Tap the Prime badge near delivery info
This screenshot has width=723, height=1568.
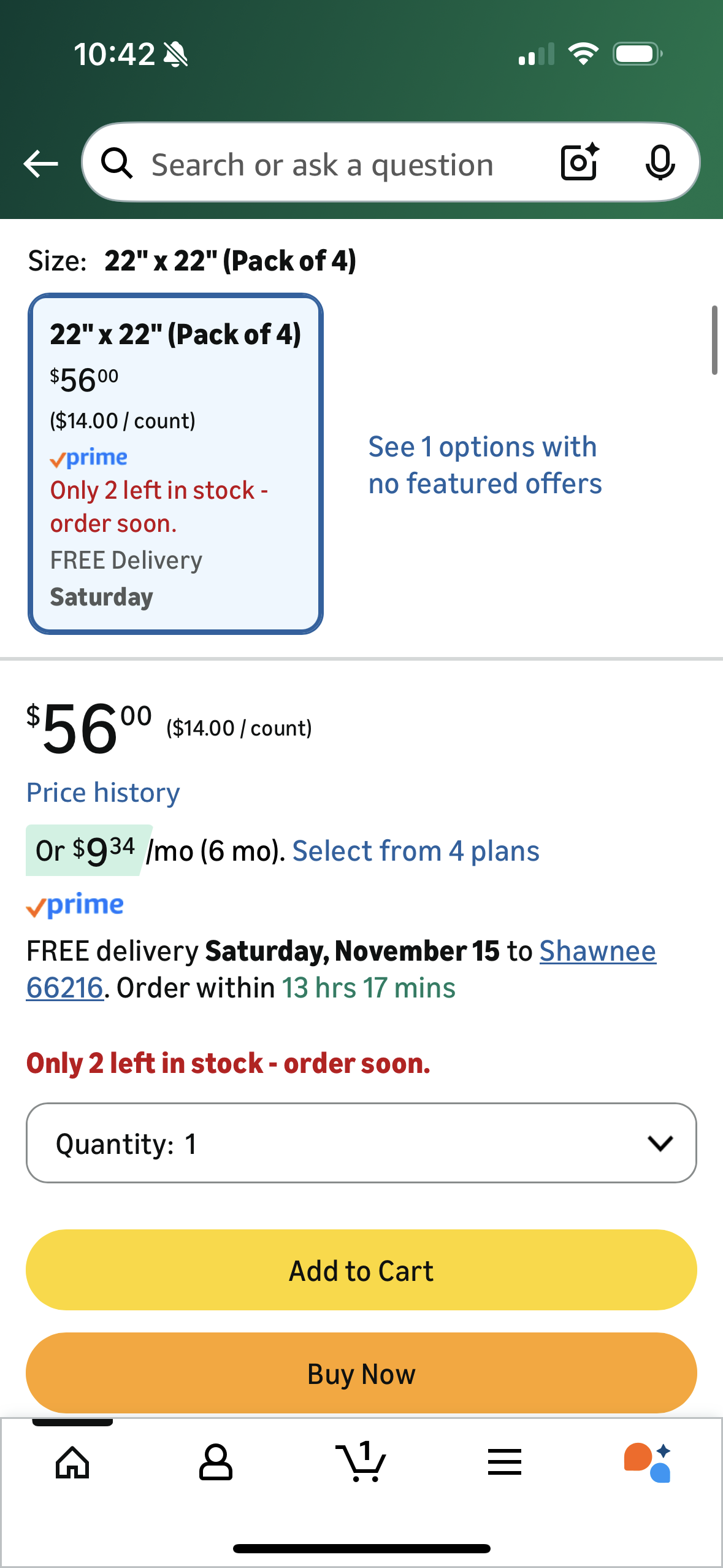point(75,905)
